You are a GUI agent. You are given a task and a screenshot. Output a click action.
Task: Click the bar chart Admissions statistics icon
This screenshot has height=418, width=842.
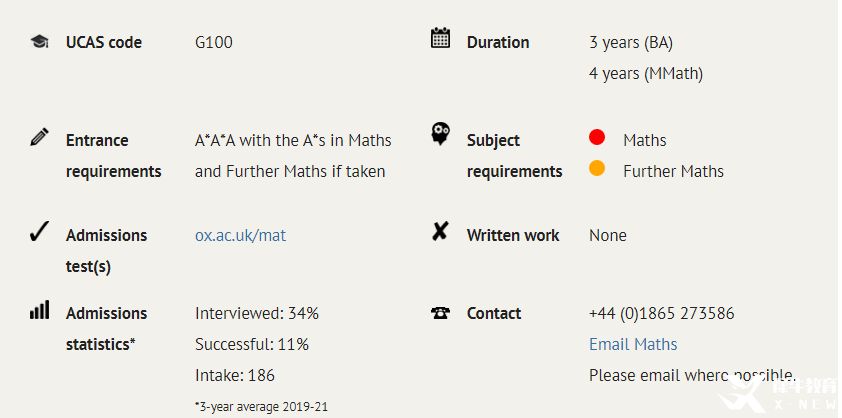[40, 310]
